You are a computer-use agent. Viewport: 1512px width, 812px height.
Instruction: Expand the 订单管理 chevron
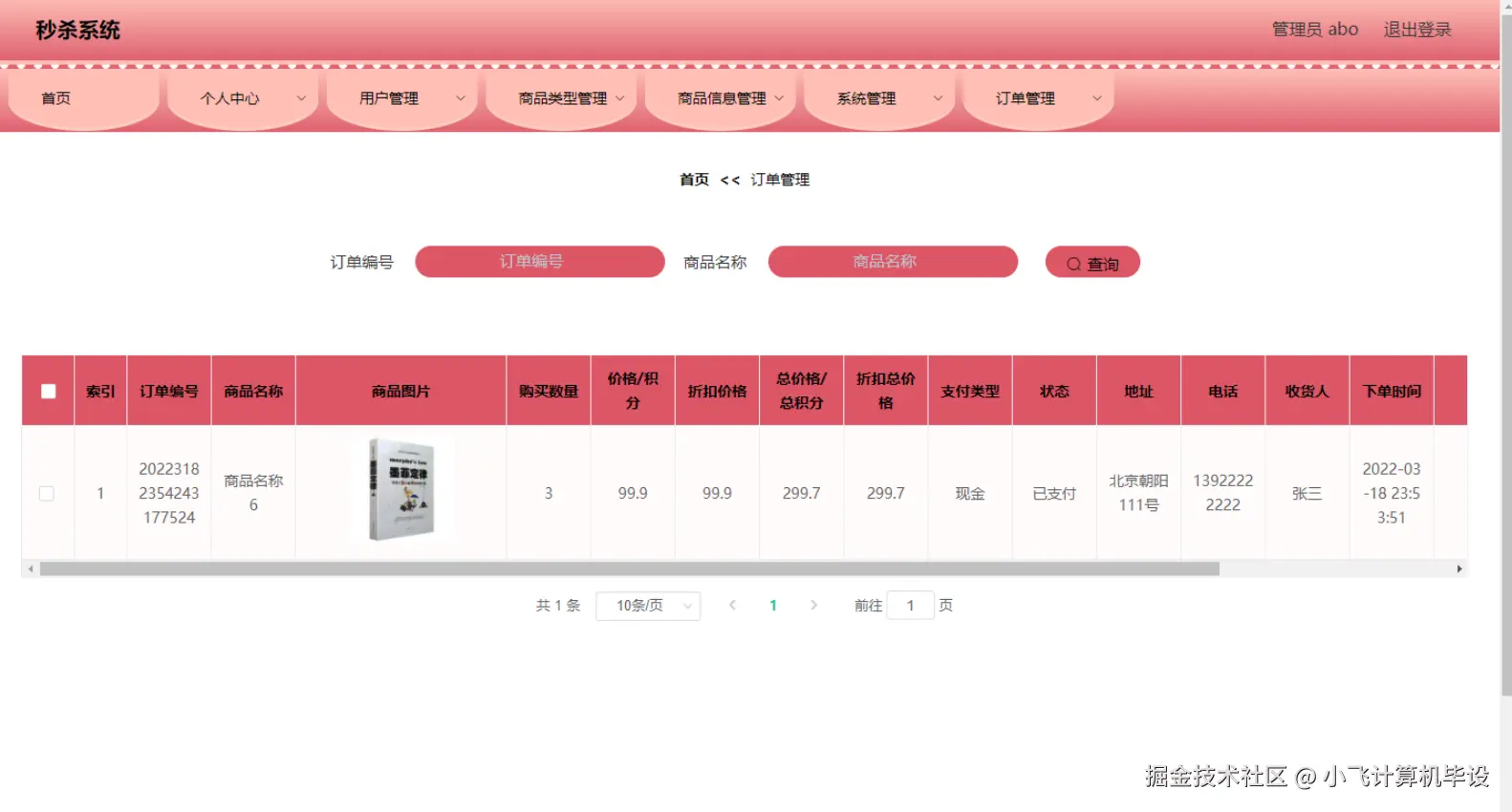pos(1097,98)
